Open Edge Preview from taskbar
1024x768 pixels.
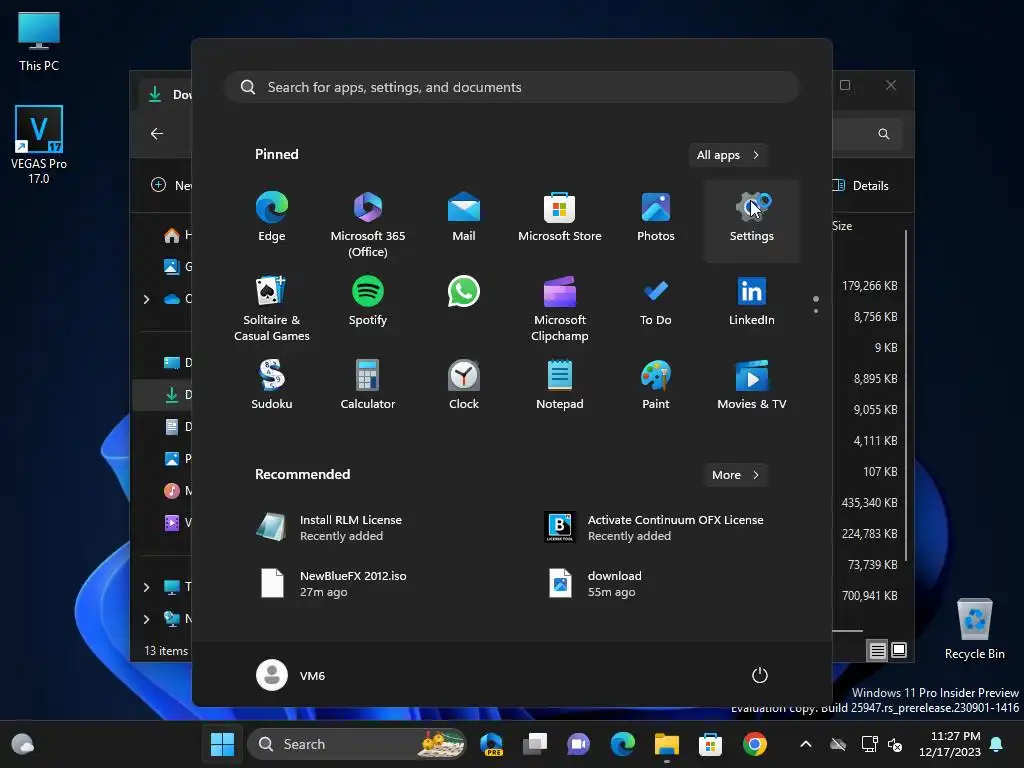(x=491, y=744)
